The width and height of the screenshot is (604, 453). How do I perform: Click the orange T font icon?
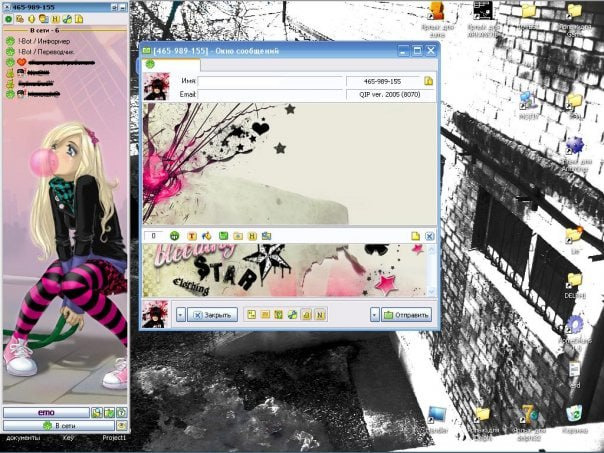tap(192, 236)
